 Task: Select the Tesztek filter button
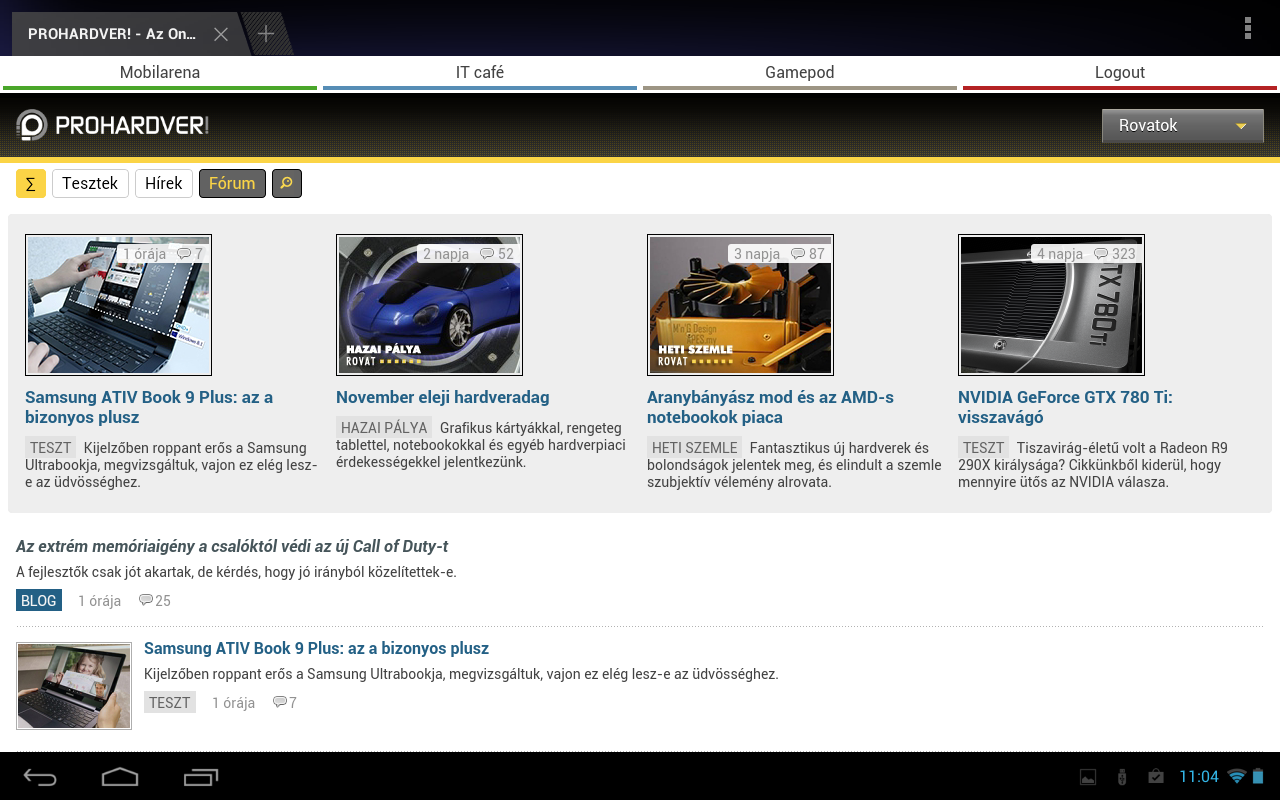pyautogui.click(x=90, y=184)
